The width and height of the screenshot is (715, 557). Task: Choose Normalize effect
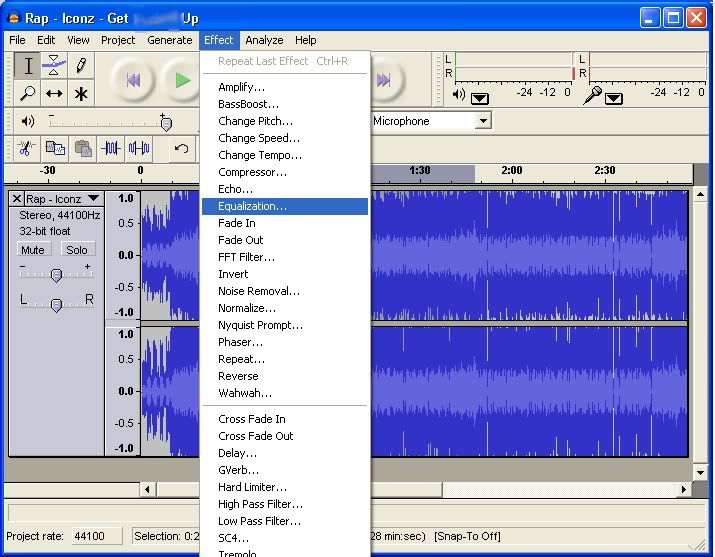(285, 308)
